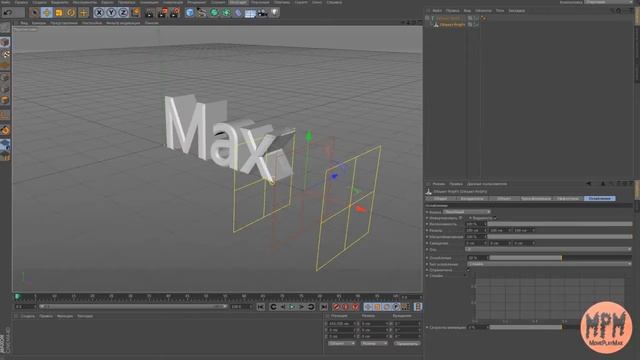Activate the Scale tool in top toolbar
The image size is (640, 360).
(x=59, y=13)
